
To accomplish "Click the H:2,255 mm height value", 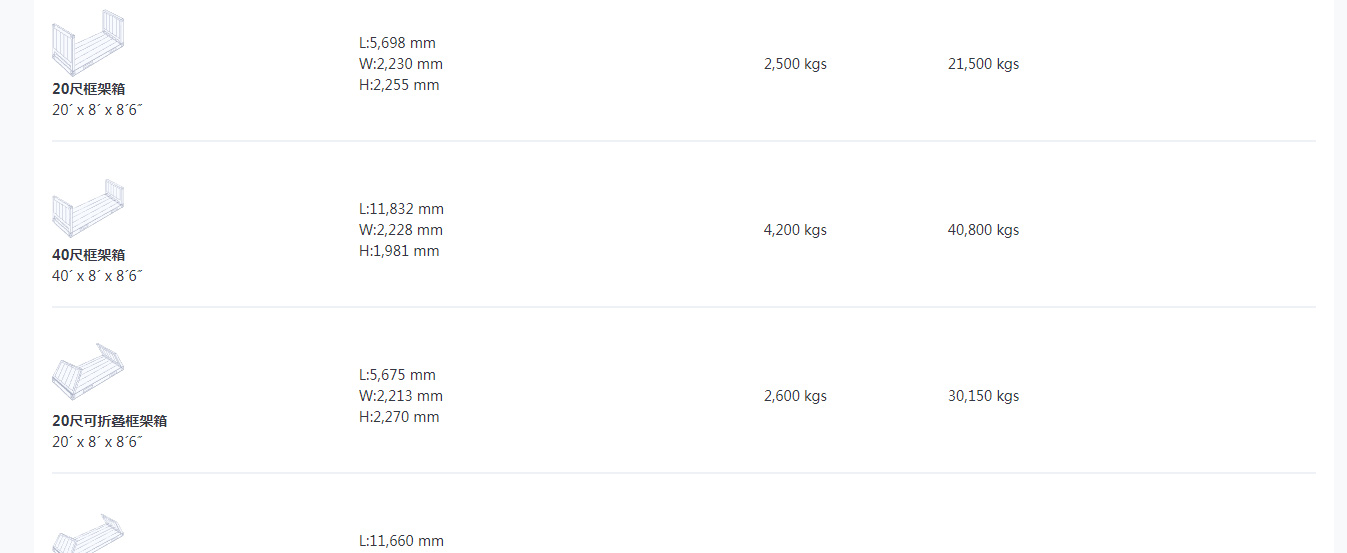I will point(399,85).
